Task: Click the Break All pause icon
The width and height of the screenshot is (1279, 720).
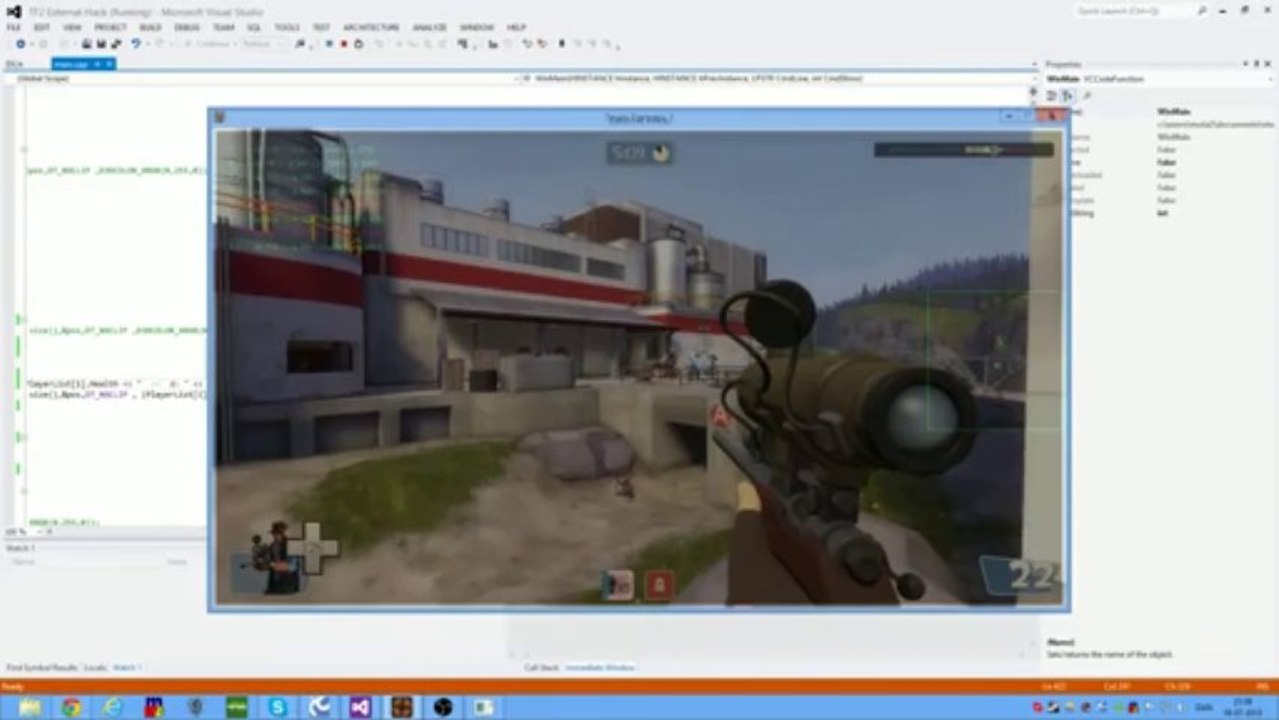Action: 328,44
